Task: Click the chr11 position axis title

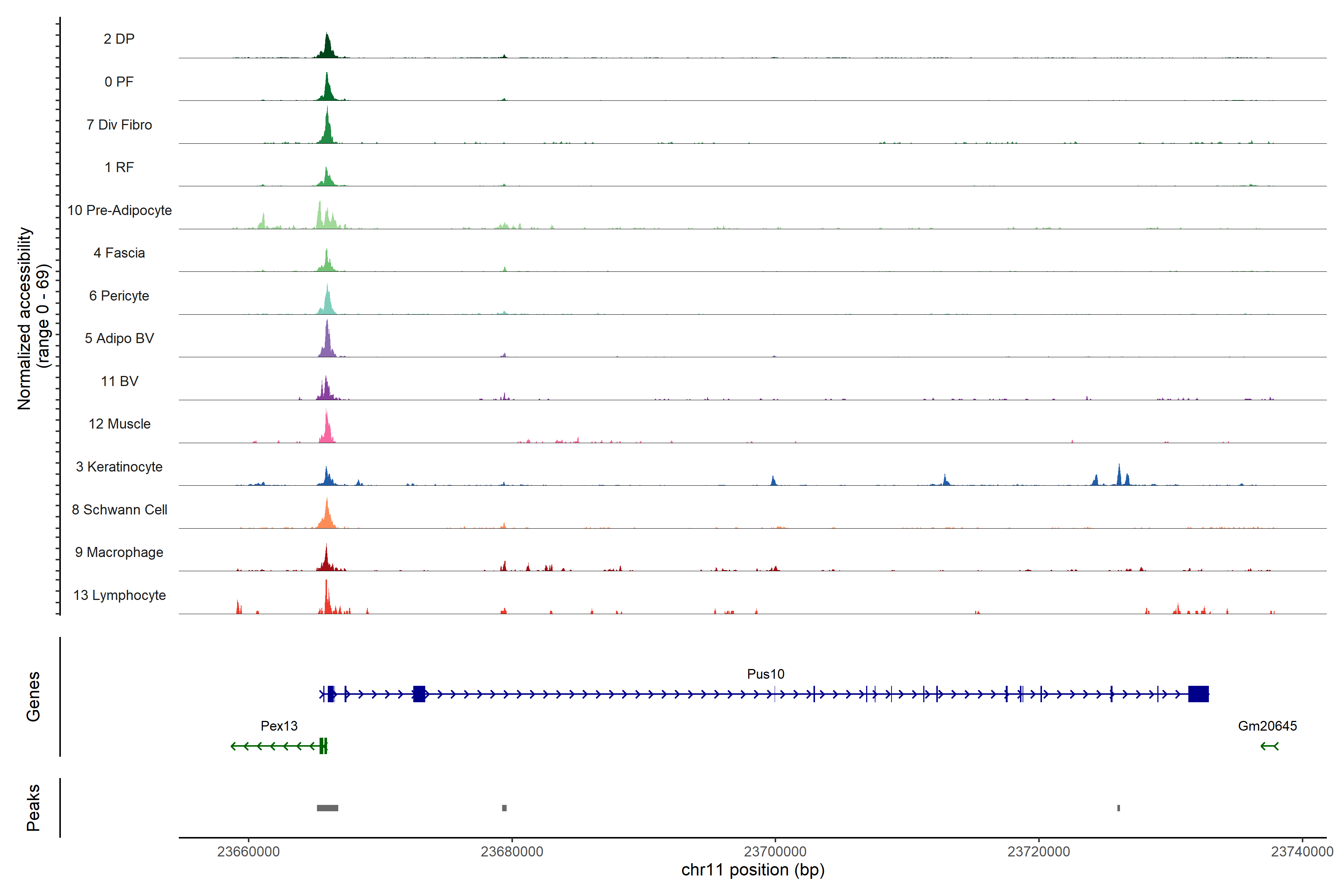Action: pos(753,870)
